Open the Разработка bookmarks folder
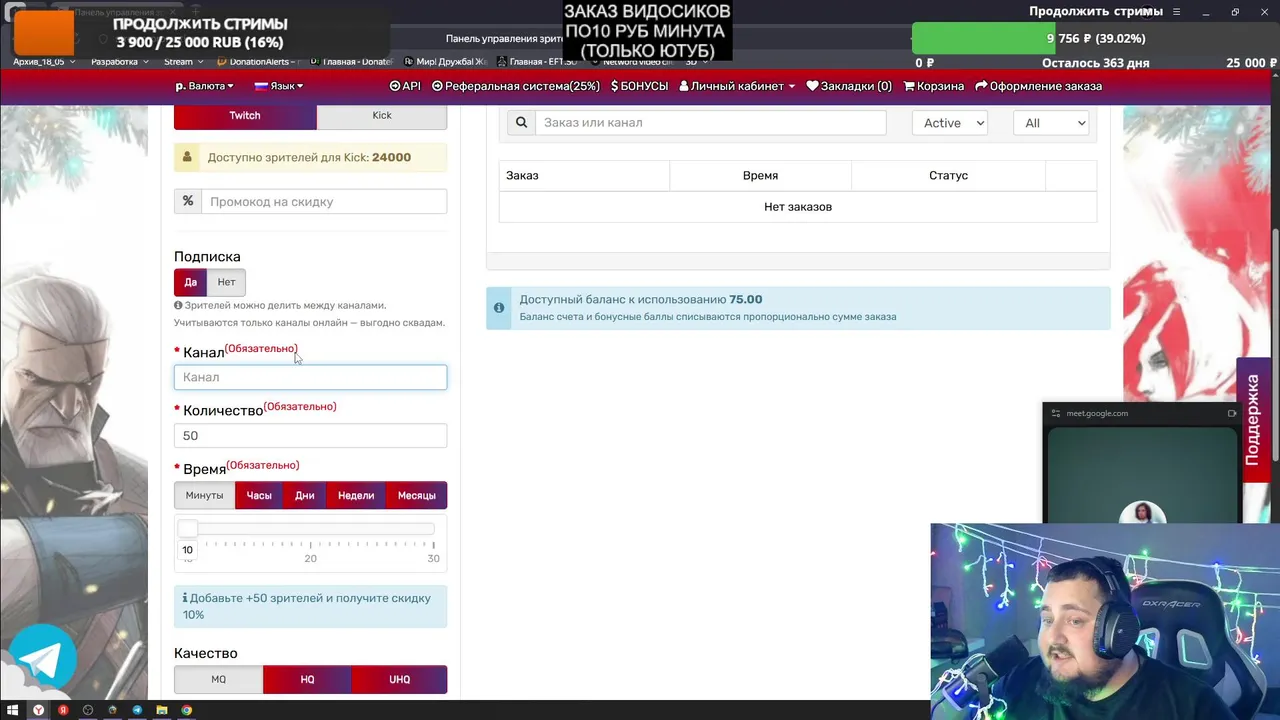The height and width of the screenshot is (720, 1280). [120, 62]
